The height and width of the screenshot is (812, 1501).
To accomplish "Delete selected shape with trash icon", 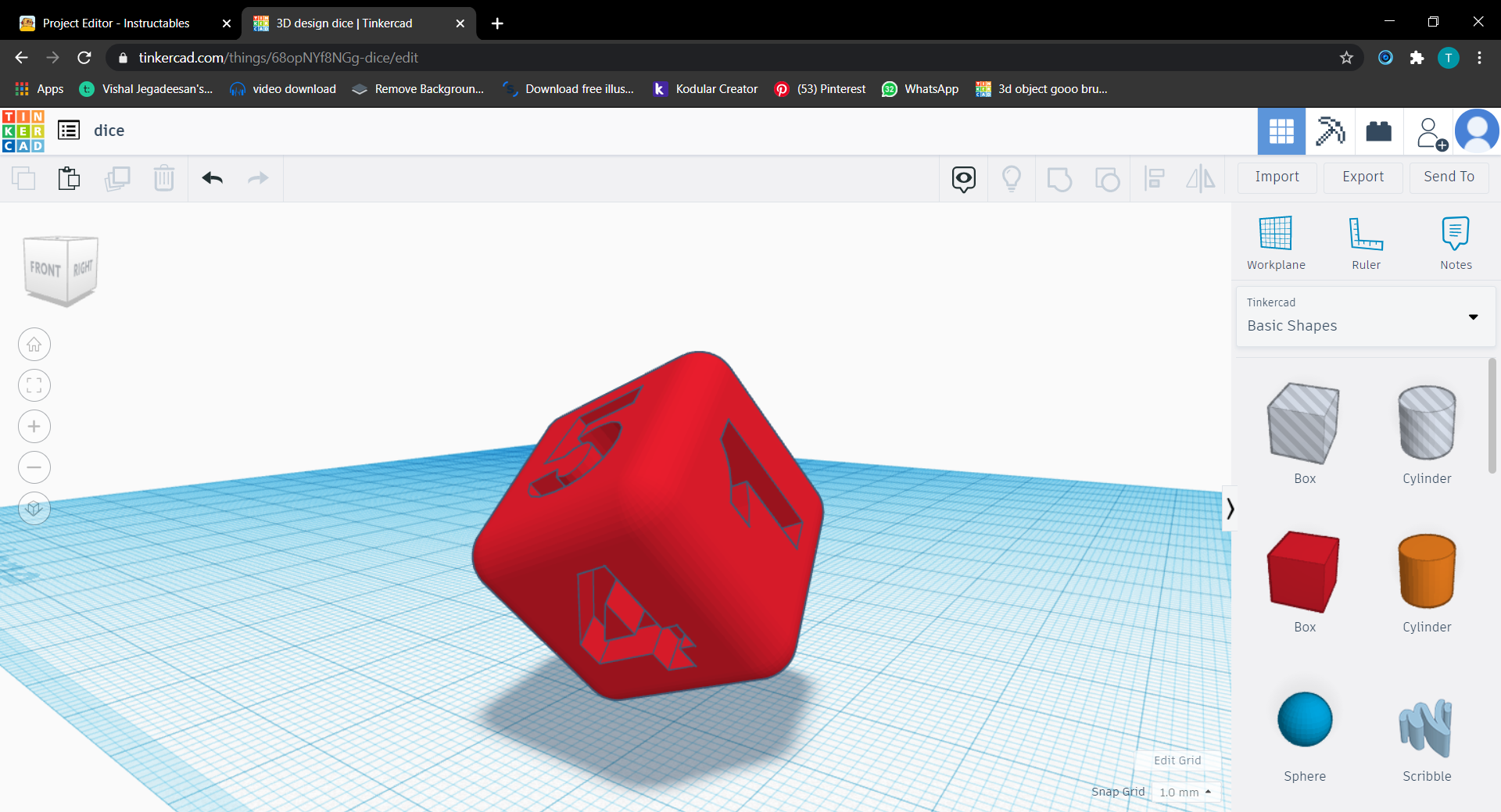I will (x=164, y=178).
